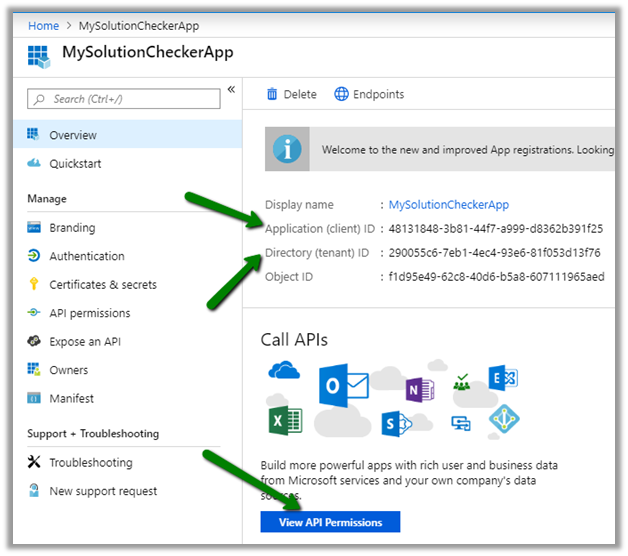The image size is (628, 556).
Task: Click the Certificates & secrets key icon
Action: click(33, 285)
